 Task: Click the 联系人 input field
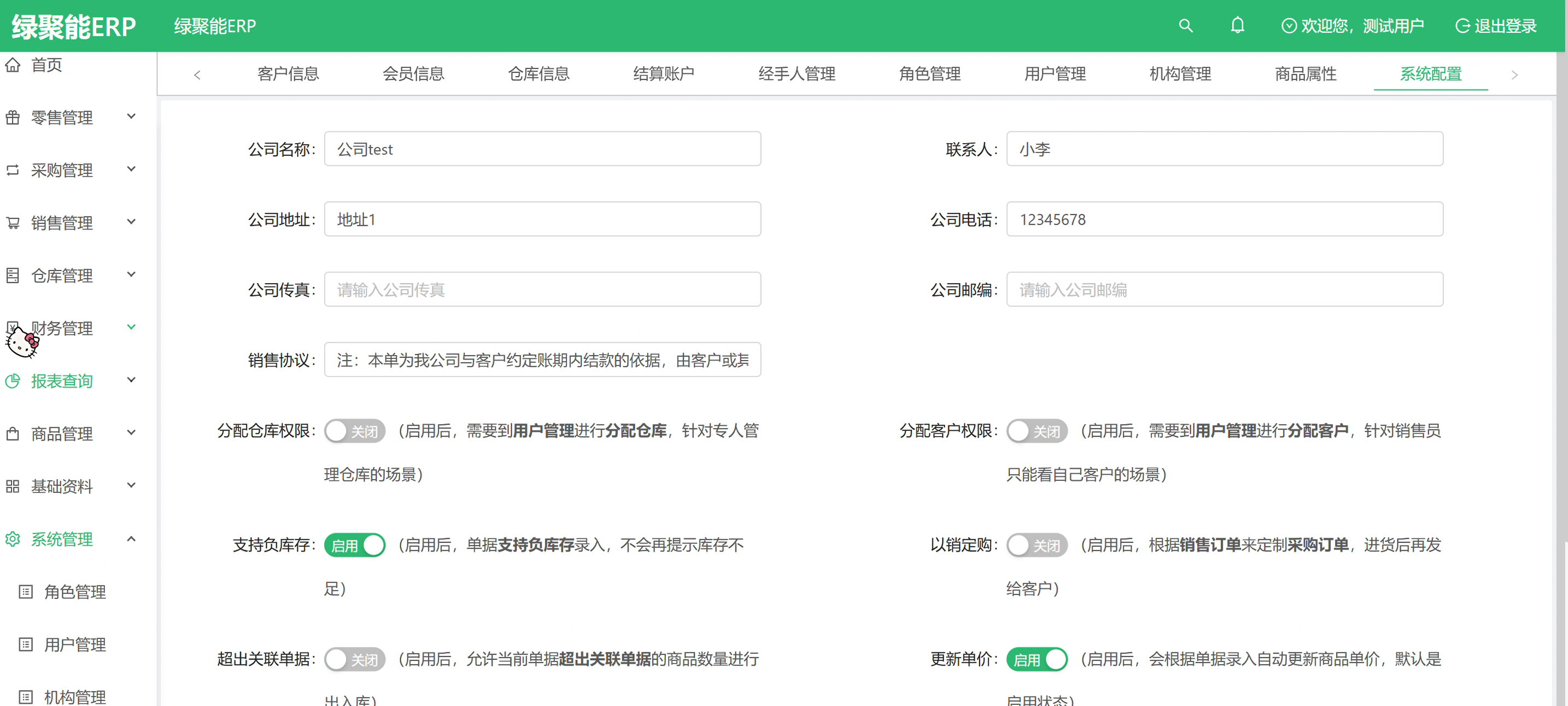1225,149
